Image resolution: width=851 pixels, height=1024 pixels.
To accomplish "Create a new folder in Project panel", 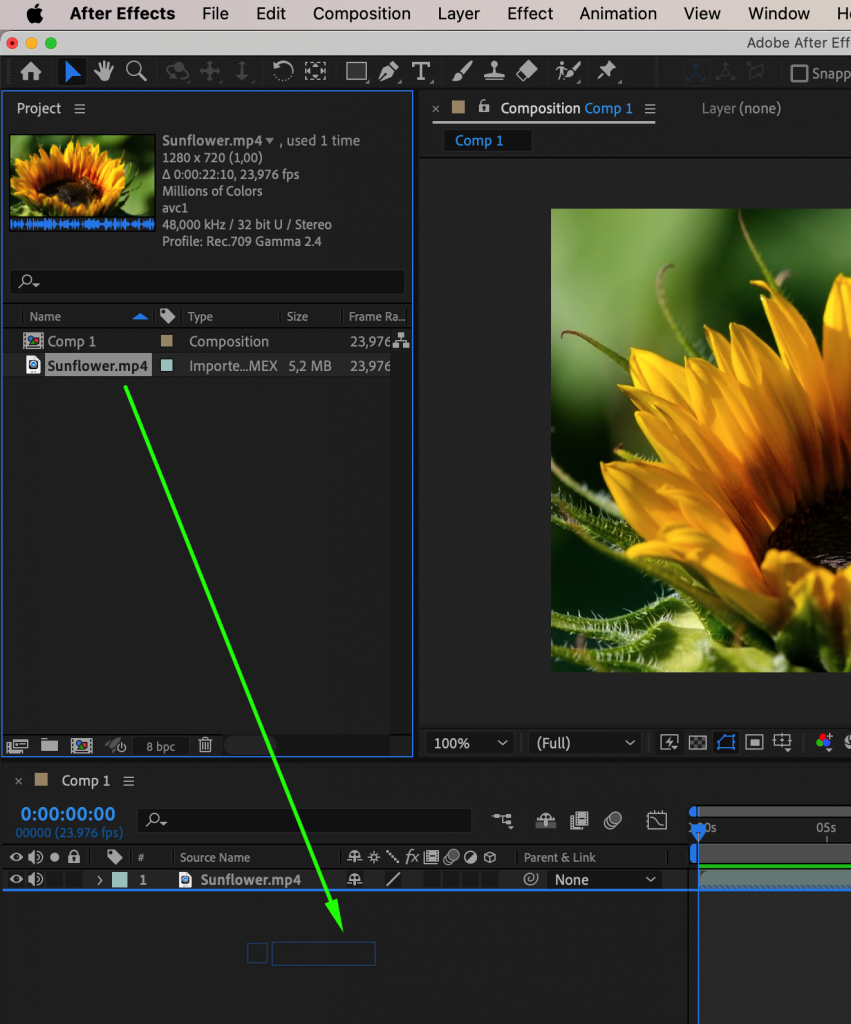I will tap(48, 745).
